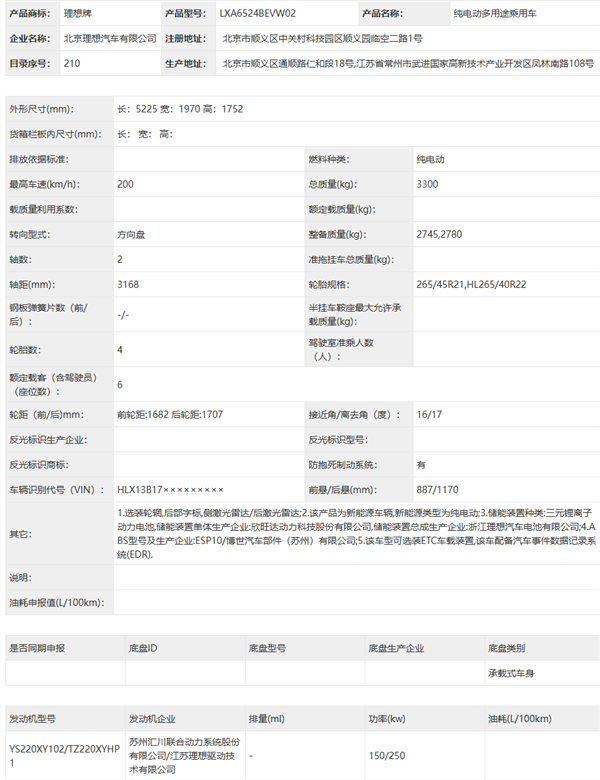The image size is (600, 780).
Task: Click label 反光标识生产企业:
Action: pyautogui.click(x=48, y=440)
